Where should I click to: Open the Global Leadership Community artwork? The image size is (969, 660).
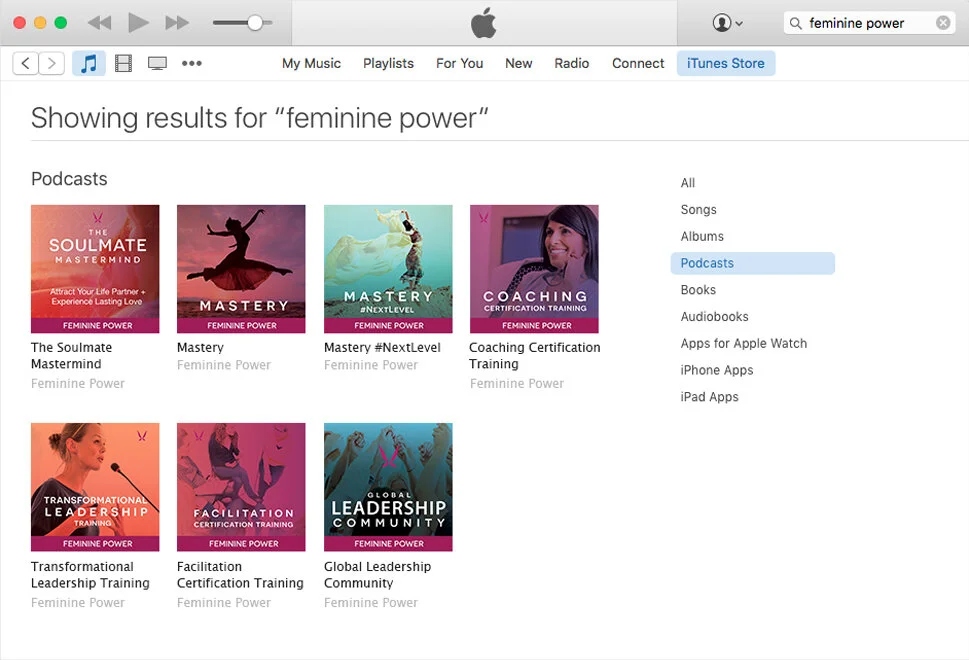click(x=388, y=487)
